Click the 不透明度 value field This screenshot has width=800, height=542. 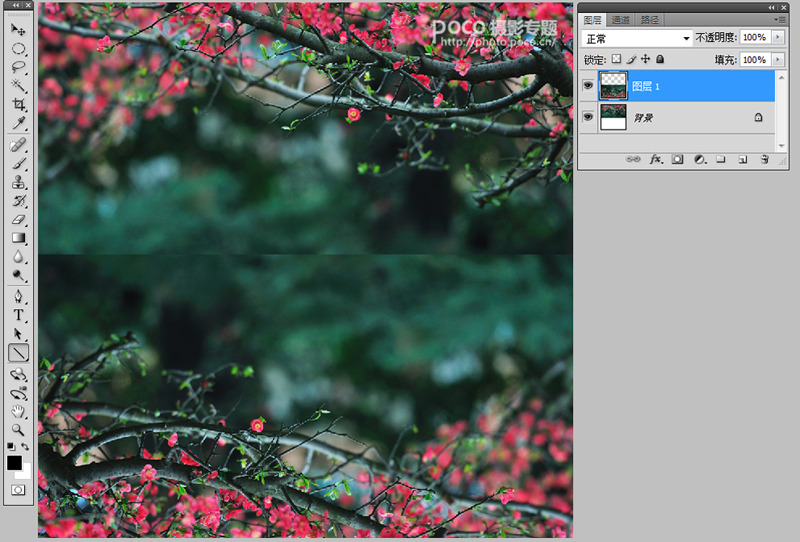(756, 37)
